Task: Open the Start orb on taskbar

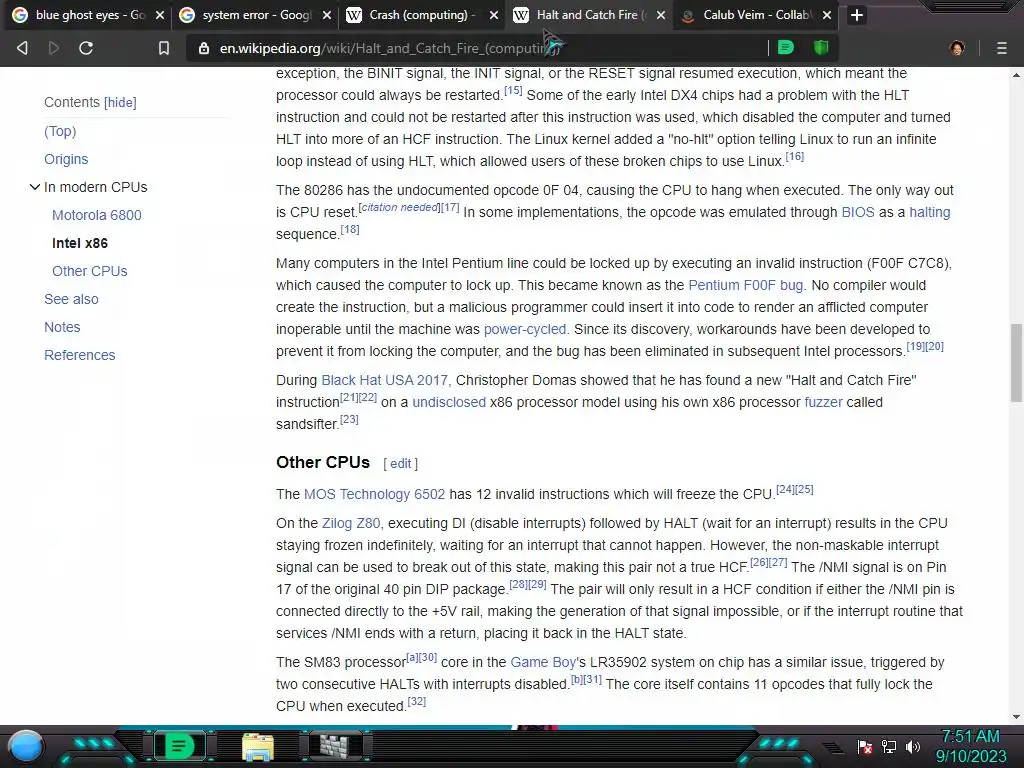Action: pos(26,746)
